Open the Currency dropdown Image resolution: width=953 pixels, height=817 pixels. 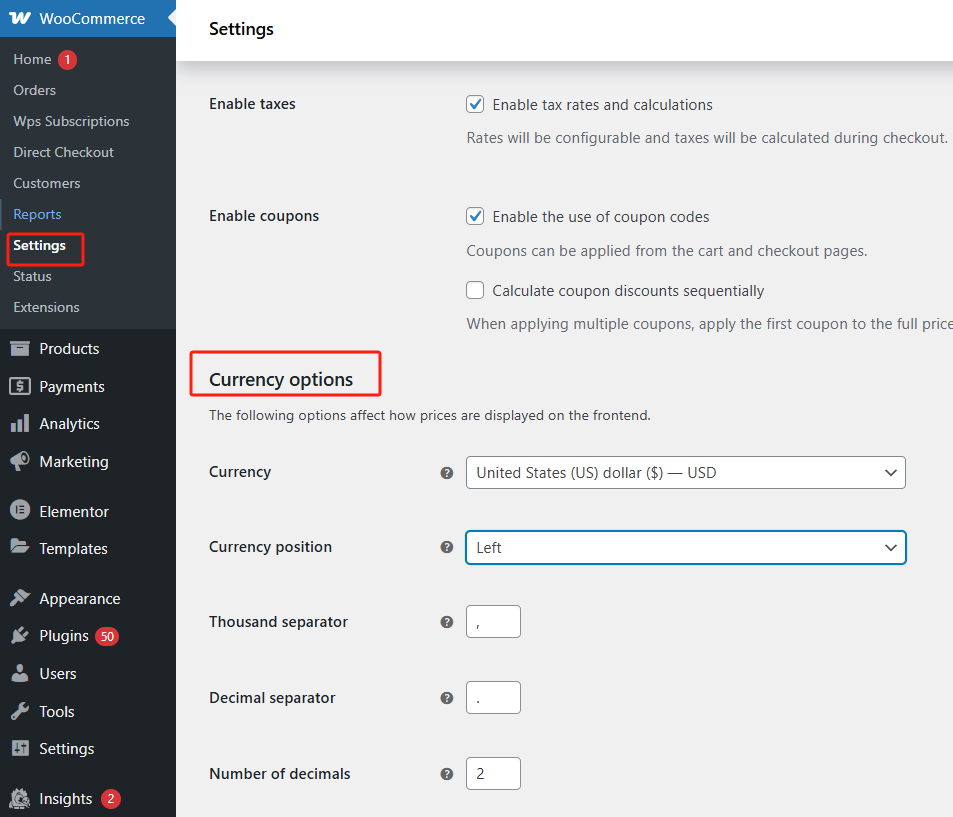tap(685, 472)
